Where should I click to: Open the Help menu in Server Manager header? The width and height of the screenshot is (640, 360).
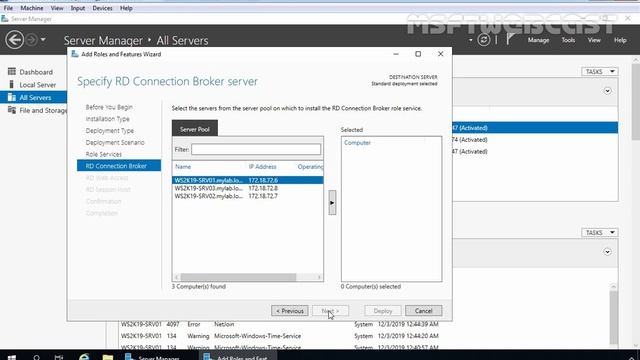point(620,40)
